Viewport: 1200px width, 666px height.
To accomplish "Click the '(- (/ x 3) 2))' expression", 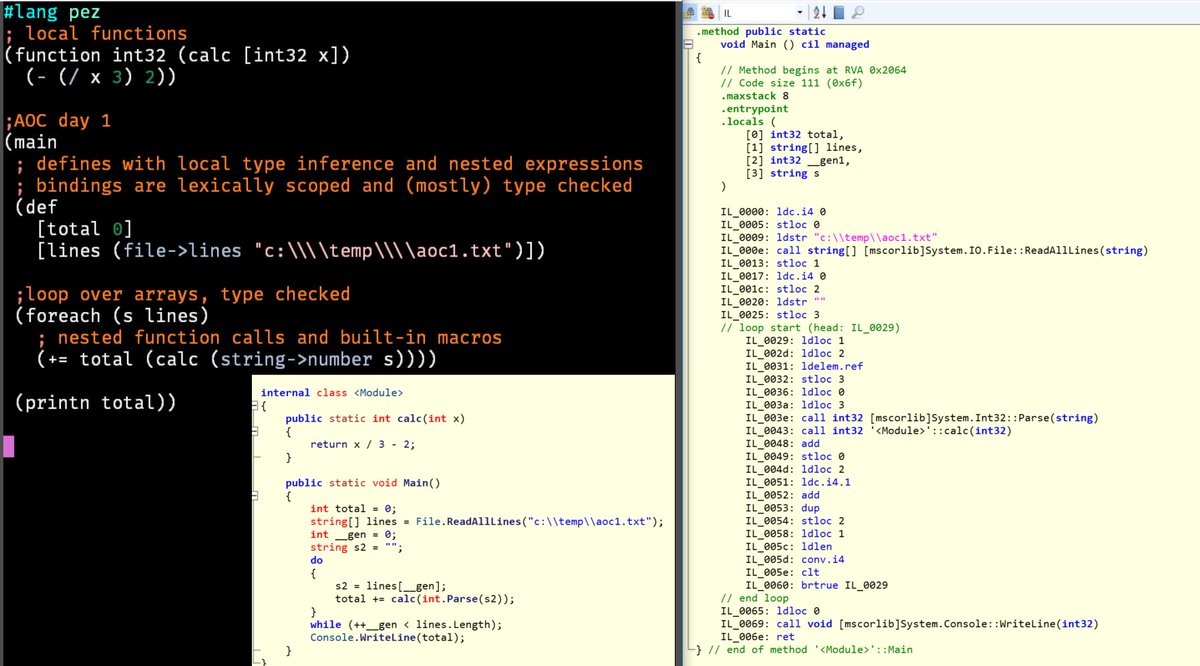I will 101,77.
